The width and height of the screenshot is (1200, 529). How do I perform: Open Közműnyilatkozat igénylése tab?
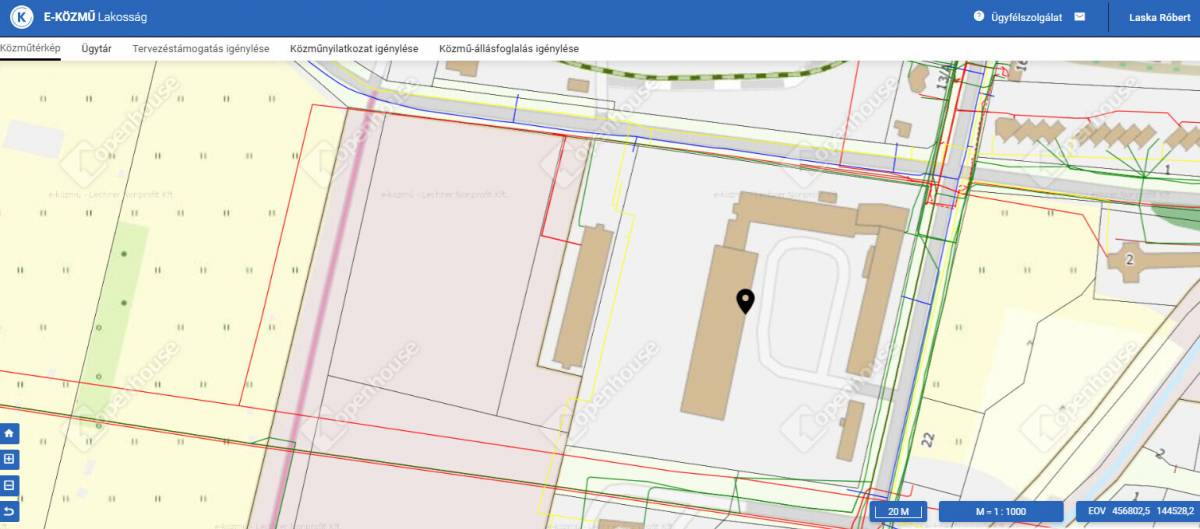353,48
